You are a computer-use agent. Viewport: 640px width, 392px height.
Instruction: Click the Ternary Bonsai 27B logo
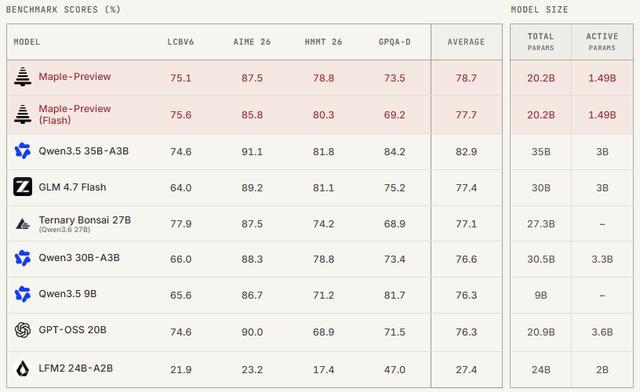(22, 224)
